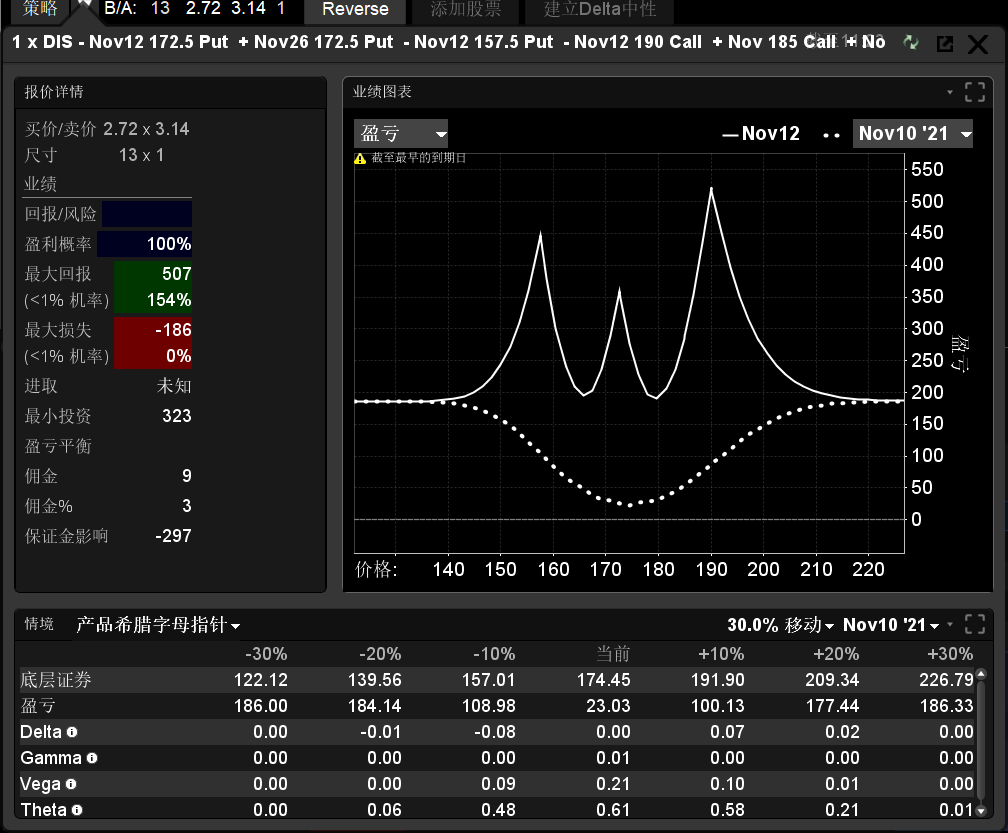
Task: Open the 盈亏 chart type dropdown
Action: click(401, 134)
